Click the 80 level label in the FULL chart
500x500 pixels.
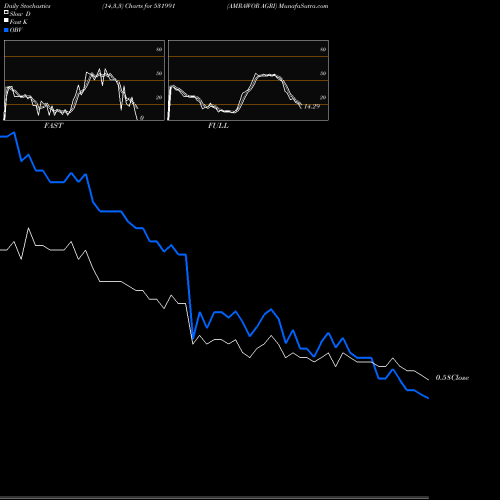click(323, 49)
